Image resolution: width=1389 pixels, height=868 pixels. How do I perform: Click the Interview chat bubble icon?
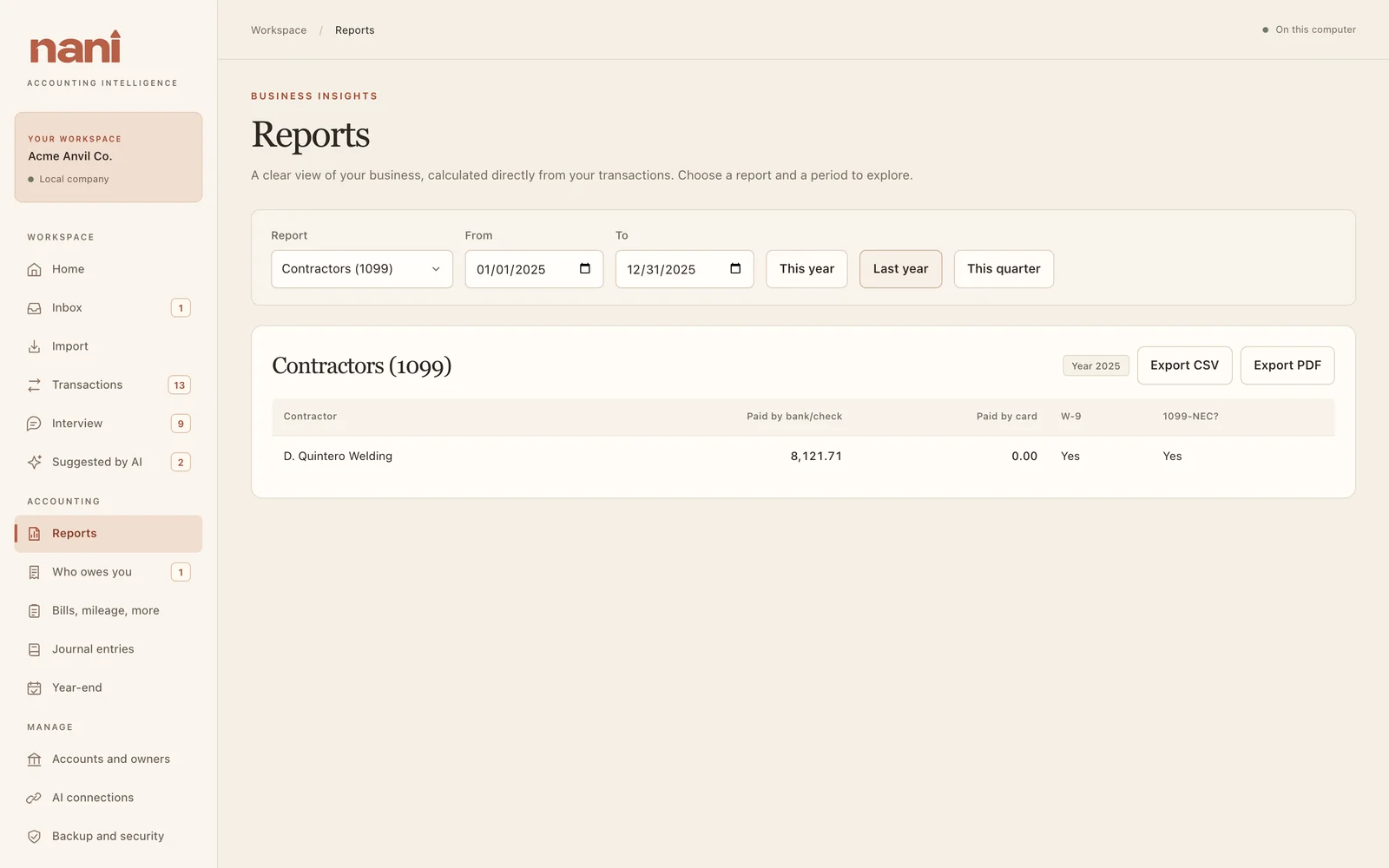tap(34, 424)
